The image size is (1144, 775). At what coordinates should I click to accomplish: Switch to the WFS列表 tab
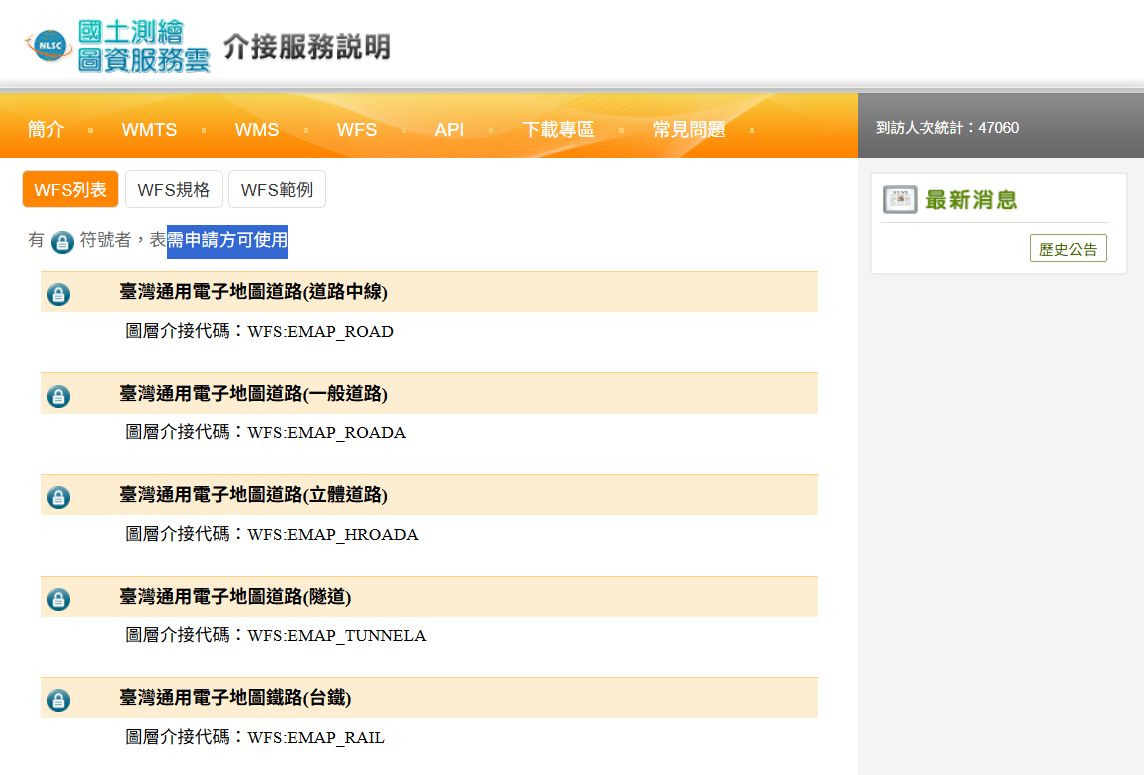(x=70, y=189)
